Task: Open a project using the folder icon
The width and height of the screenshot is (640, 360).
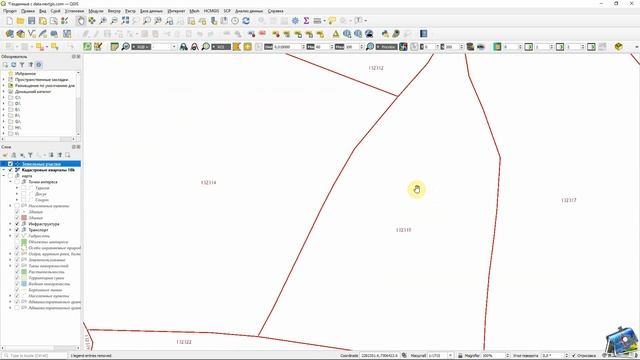Action: click(x=20, y=21)
